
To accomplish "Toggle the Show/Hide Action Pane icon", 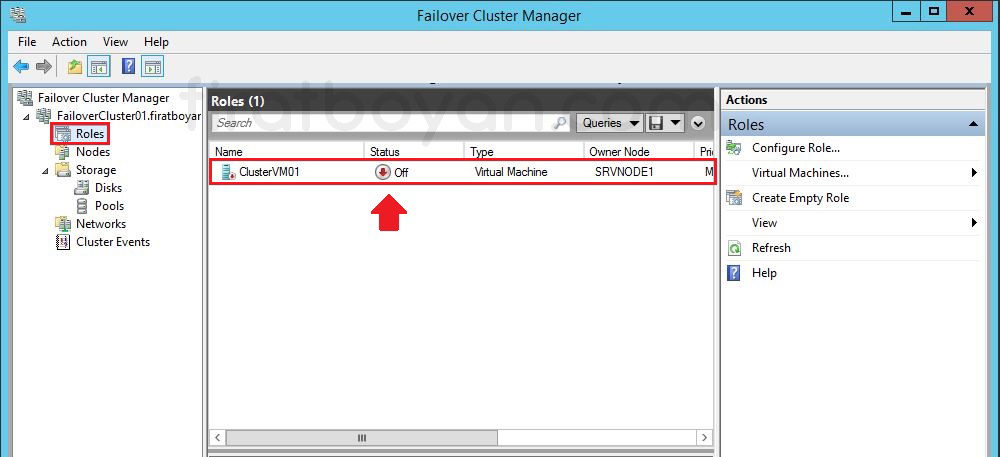I will (x=153, y=66).
